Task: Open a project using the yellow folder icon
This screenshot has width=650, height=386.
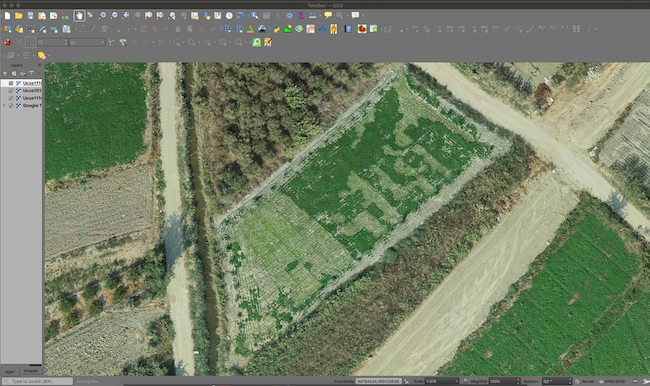Action: click(x=19, y=16)
